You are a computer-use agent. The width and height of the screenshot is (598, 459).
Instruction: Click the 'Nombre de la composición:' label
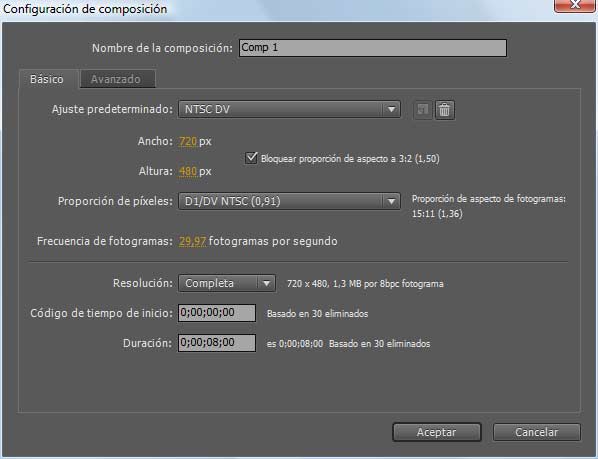coord(162,48)
